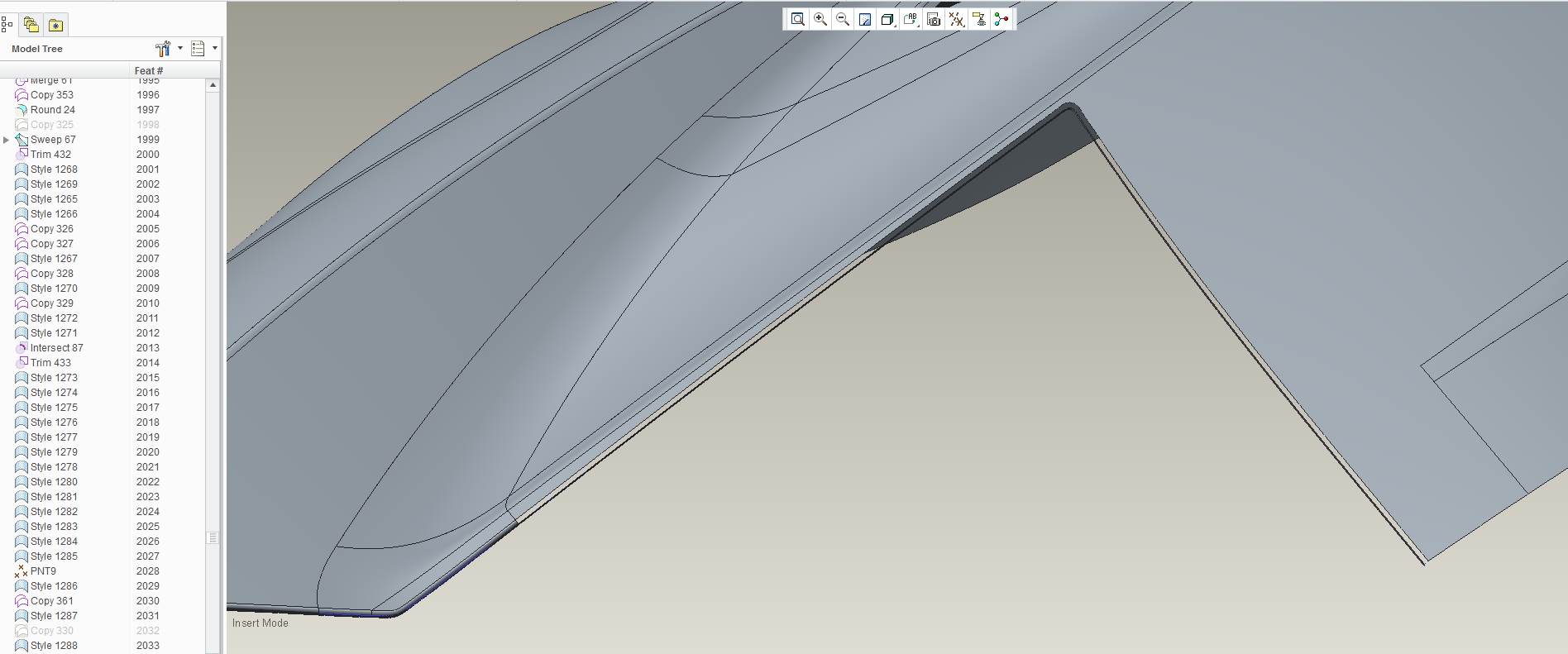
Task: Open the Show dropdown arrow beside list icon
Action: tap(215, 48)
